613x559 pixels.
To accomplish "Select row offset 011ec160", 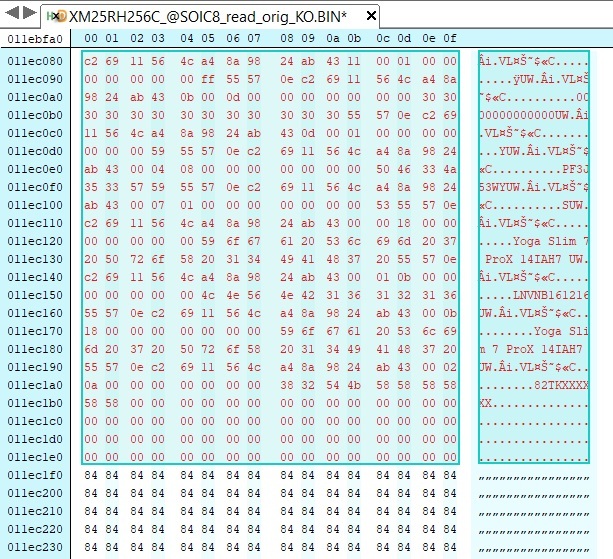I will click(35, 313).
